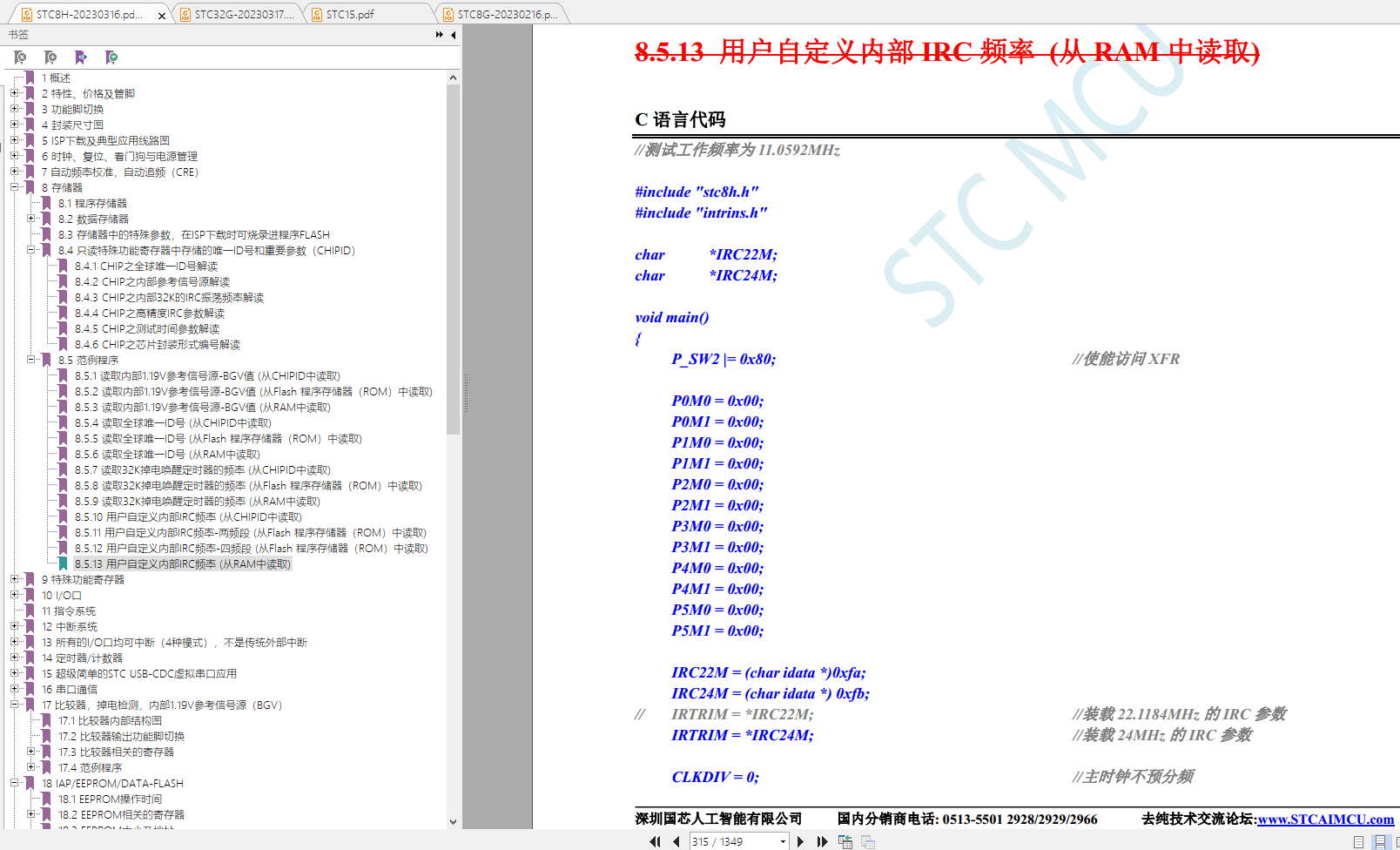
Task: Click the go to previous view icon
Action: point(845,841)
